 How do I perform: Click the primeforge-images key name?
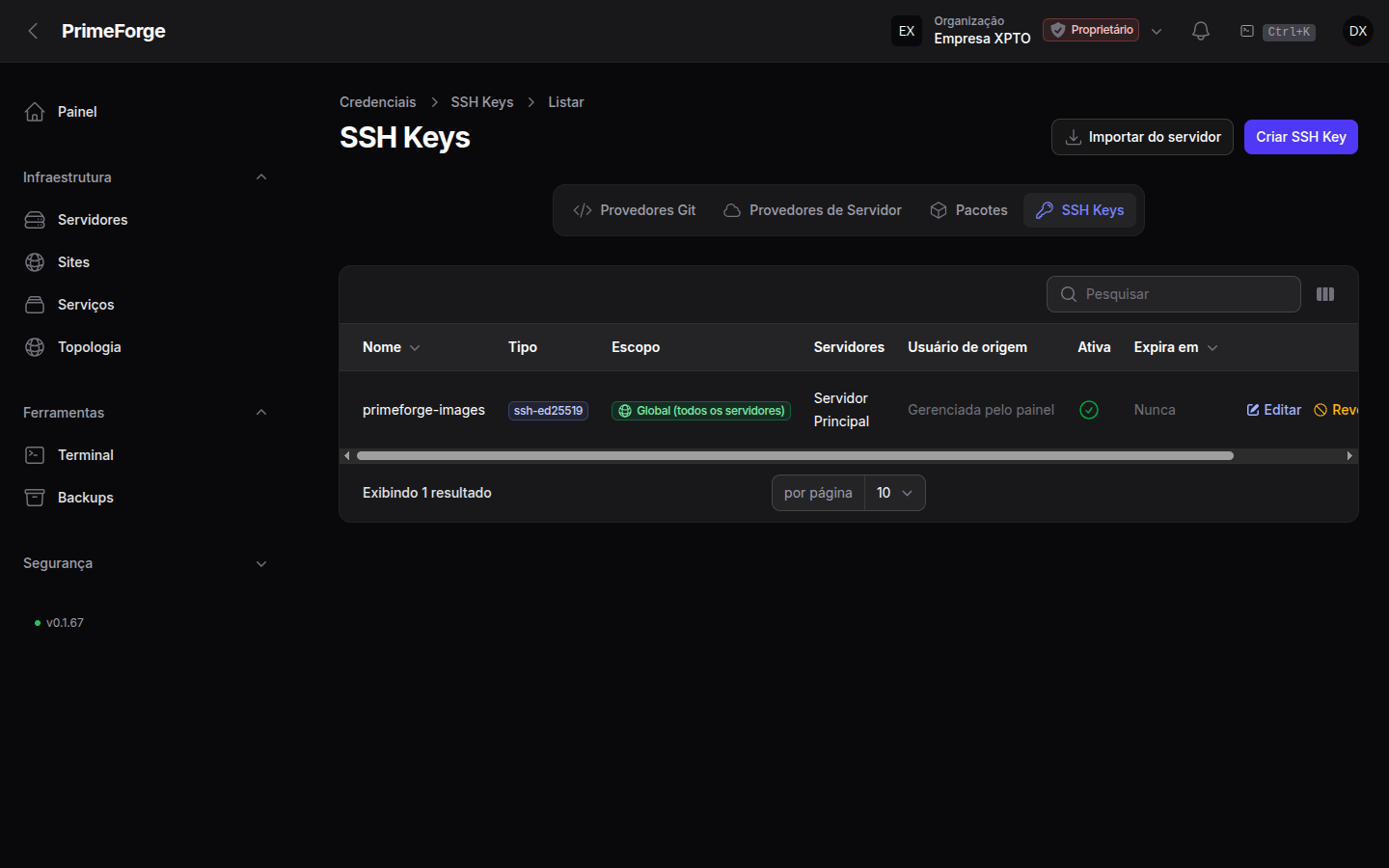423,410
